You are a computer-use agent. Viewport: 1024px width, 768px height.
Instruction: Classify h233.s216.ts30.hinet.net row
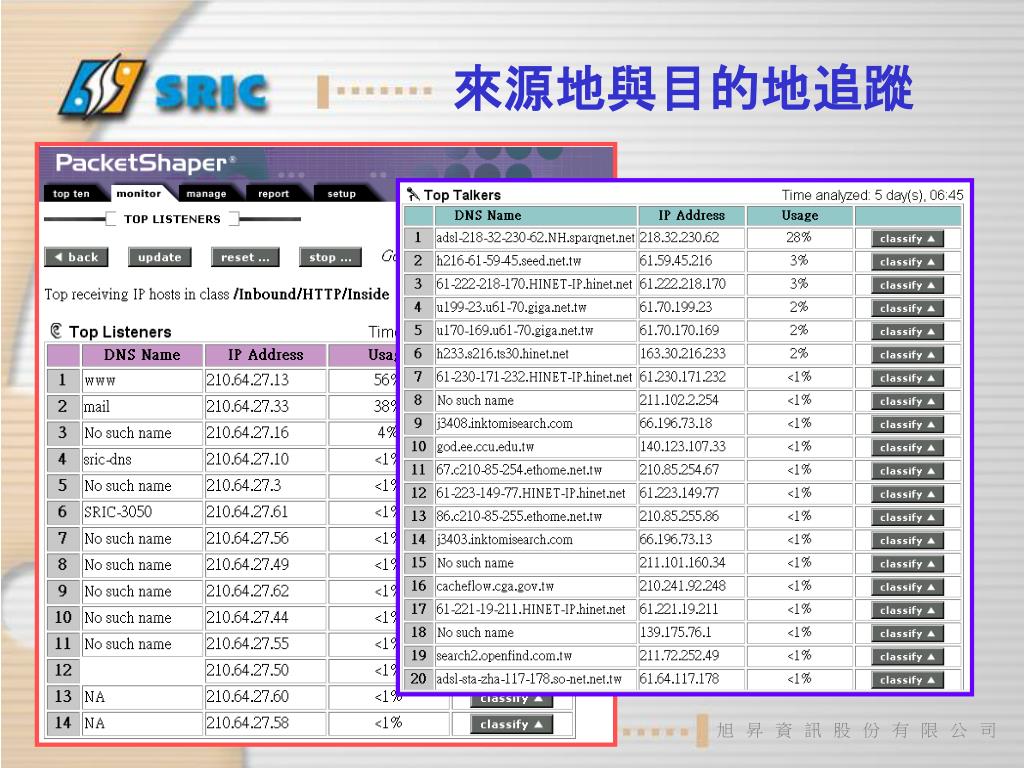[907, 355]
